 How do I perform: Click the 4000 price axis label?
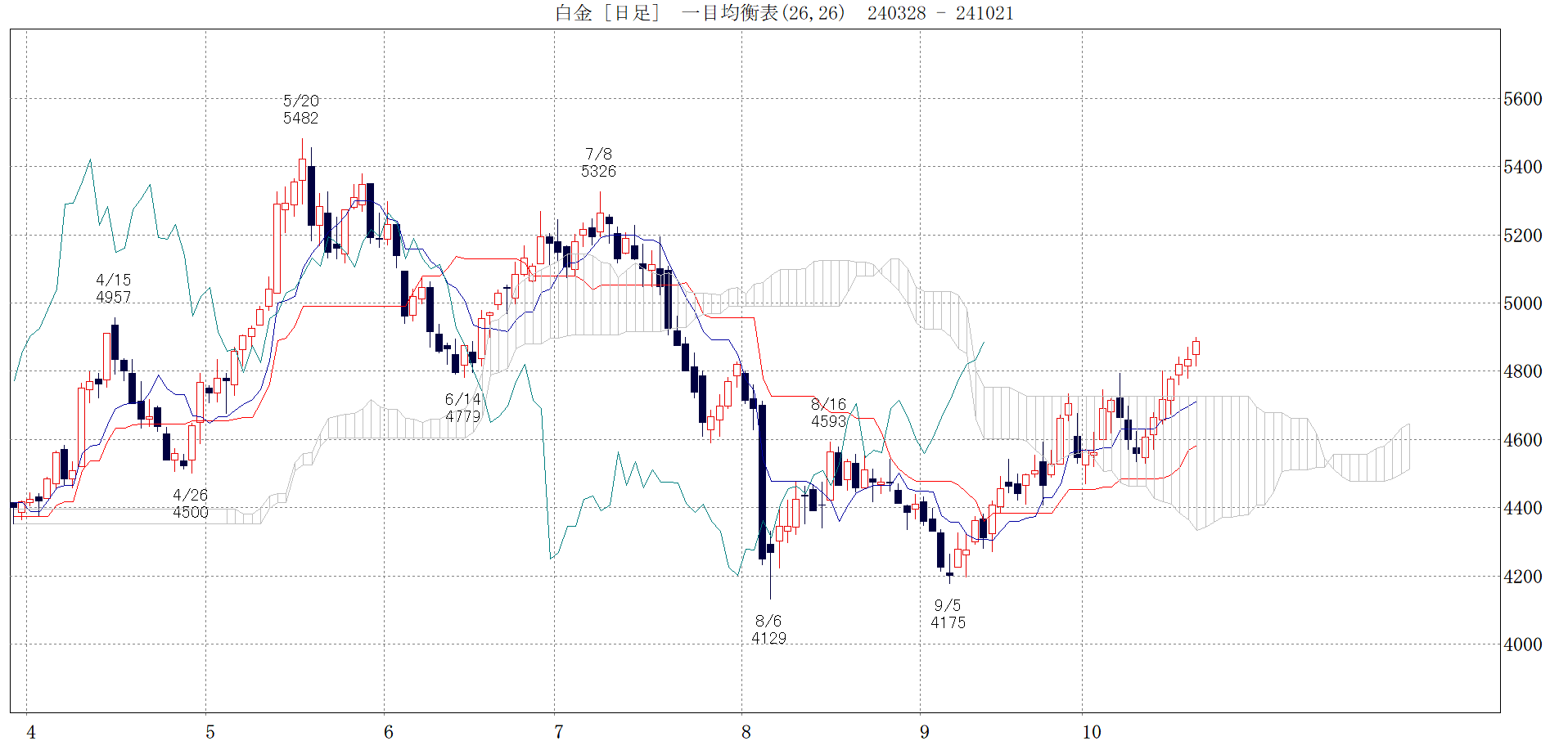(1522, 644)
